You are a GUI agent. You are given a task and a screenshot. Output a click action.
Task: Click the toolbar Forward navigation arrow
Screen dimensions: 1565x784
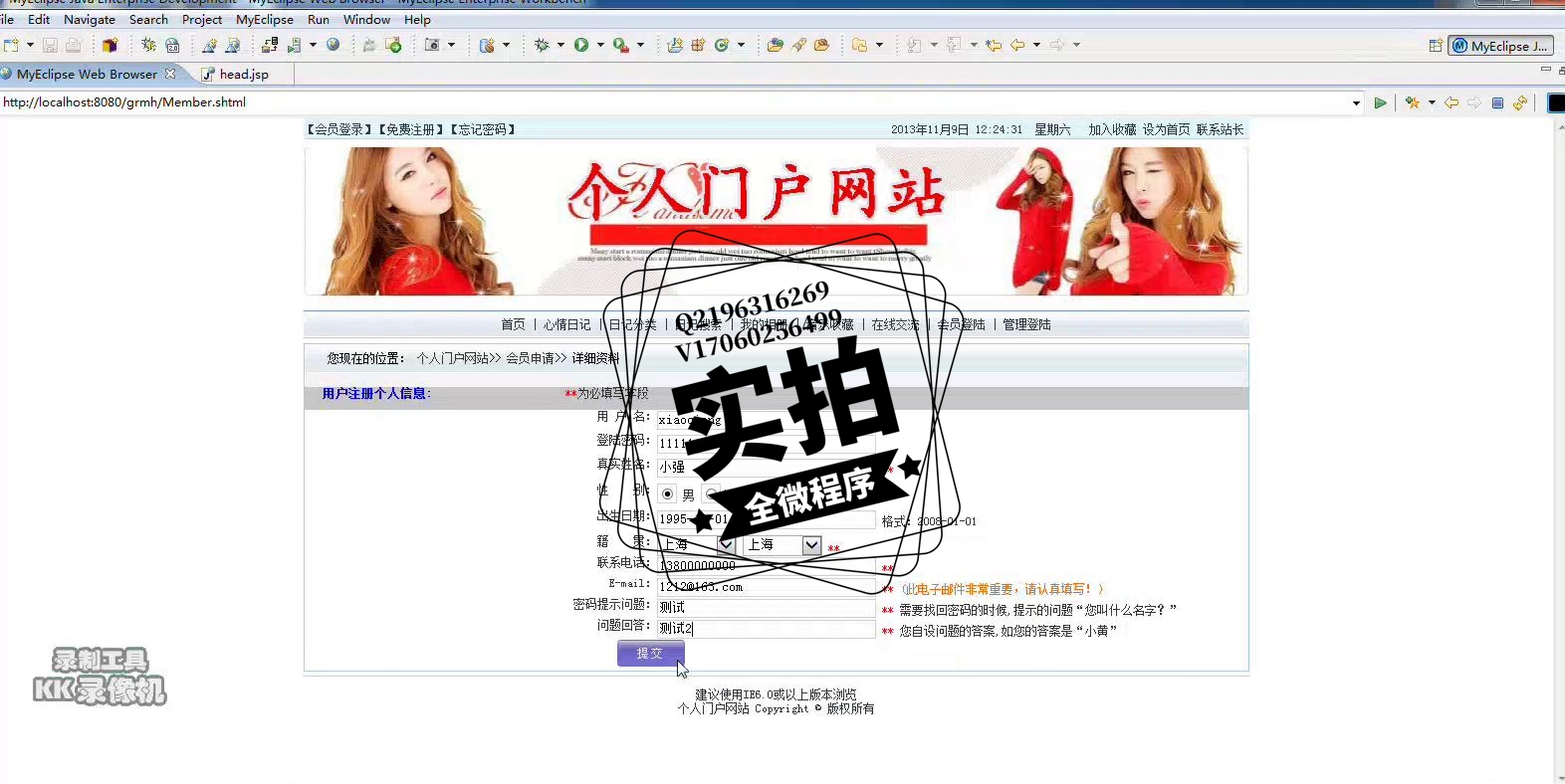coord(1057,45)
